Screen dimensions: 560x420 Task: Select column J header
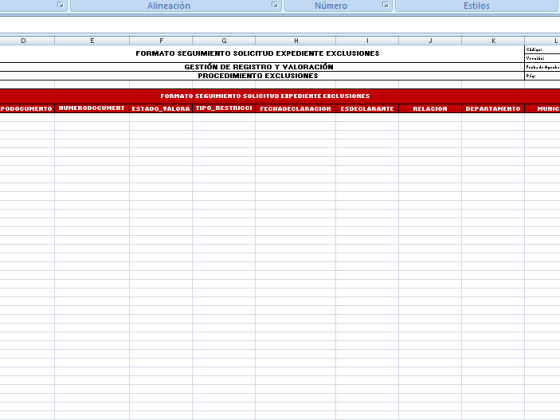(x=430, y=41)
